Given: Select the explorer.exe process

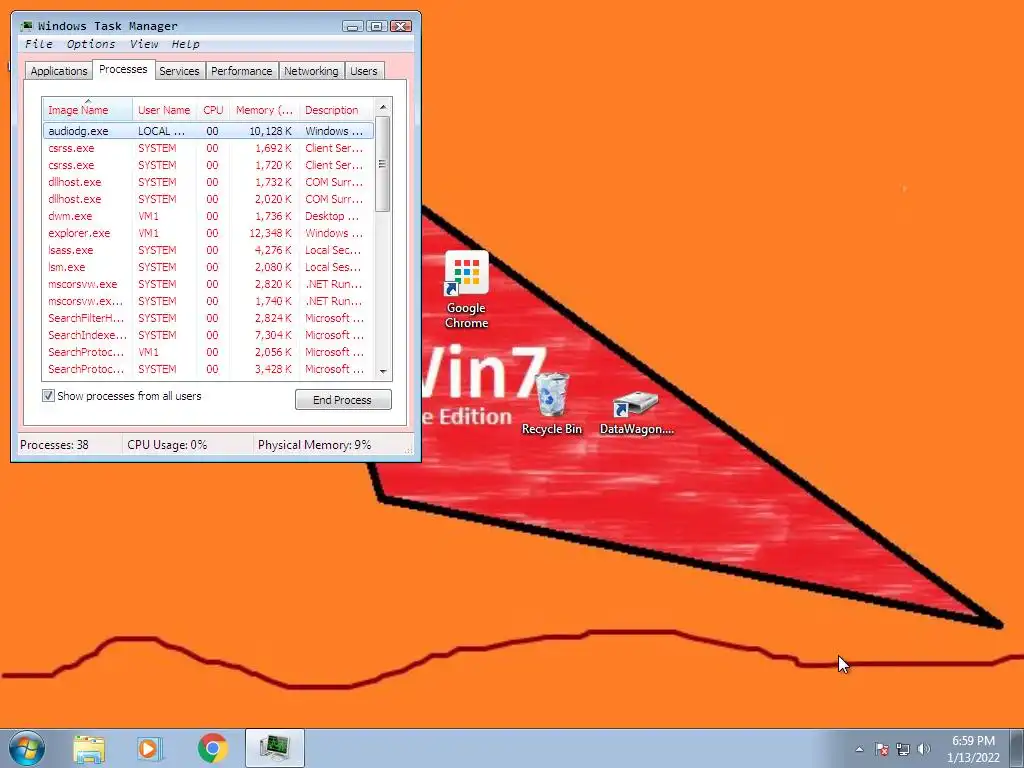Looking at the screenshot, I should pyautogui.click(x=208, y=233).
